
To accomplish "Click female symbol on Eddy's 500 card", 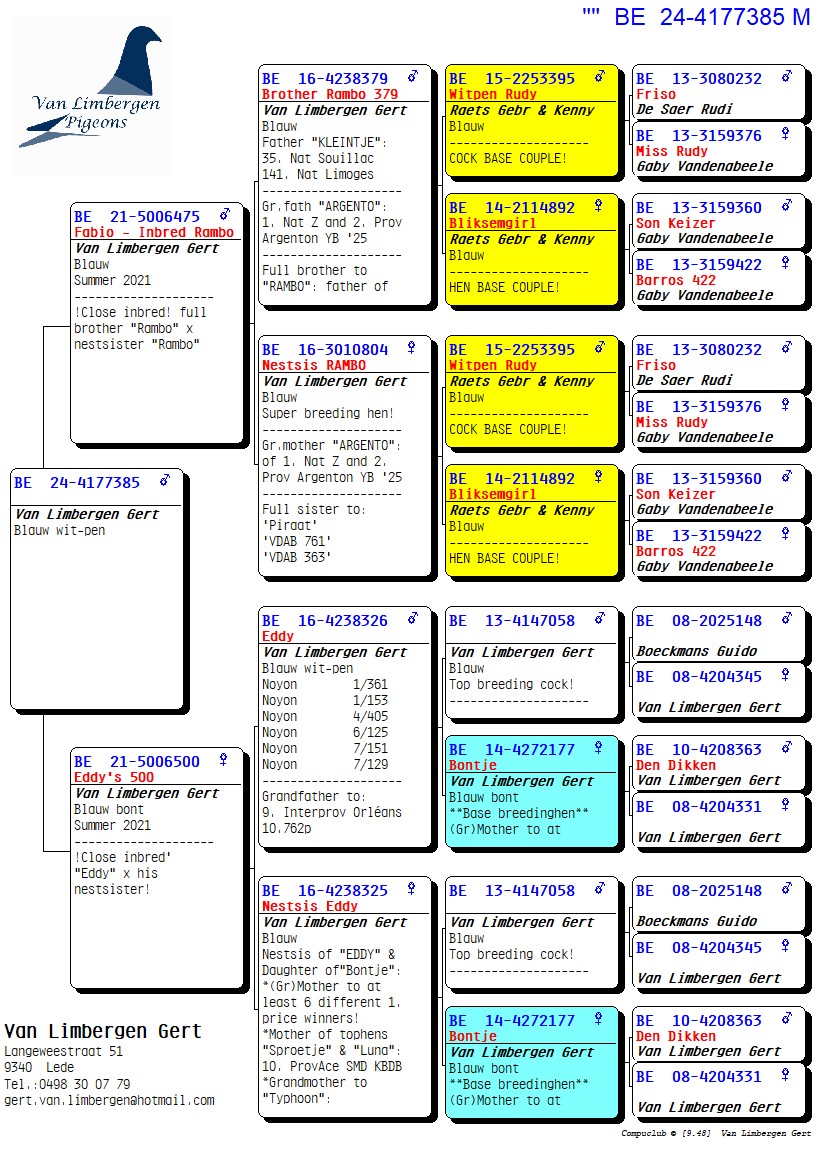I will point(223,760).
